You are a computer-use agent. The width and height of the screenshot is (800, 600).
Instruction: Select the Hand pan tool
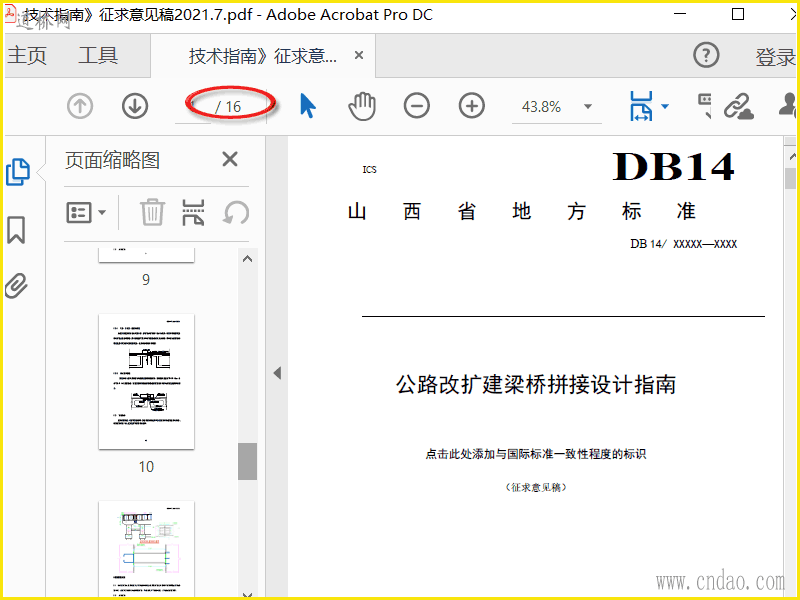pyautogui.click(x=361, y=106)
